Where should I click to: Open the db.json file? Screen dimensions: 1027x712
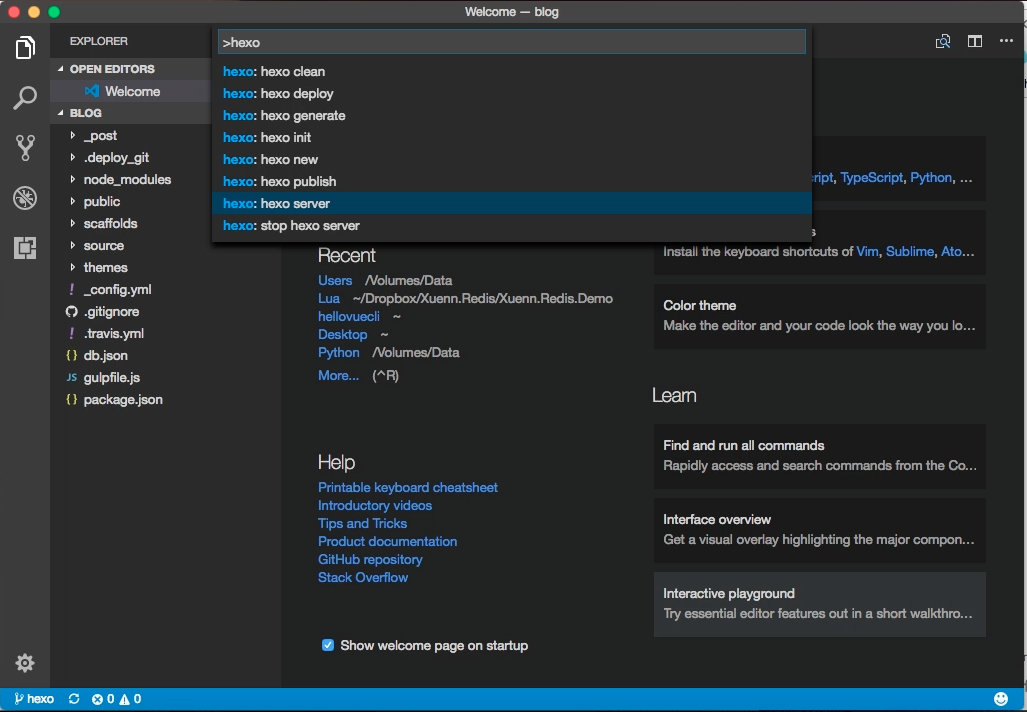(x=105, y=356)
